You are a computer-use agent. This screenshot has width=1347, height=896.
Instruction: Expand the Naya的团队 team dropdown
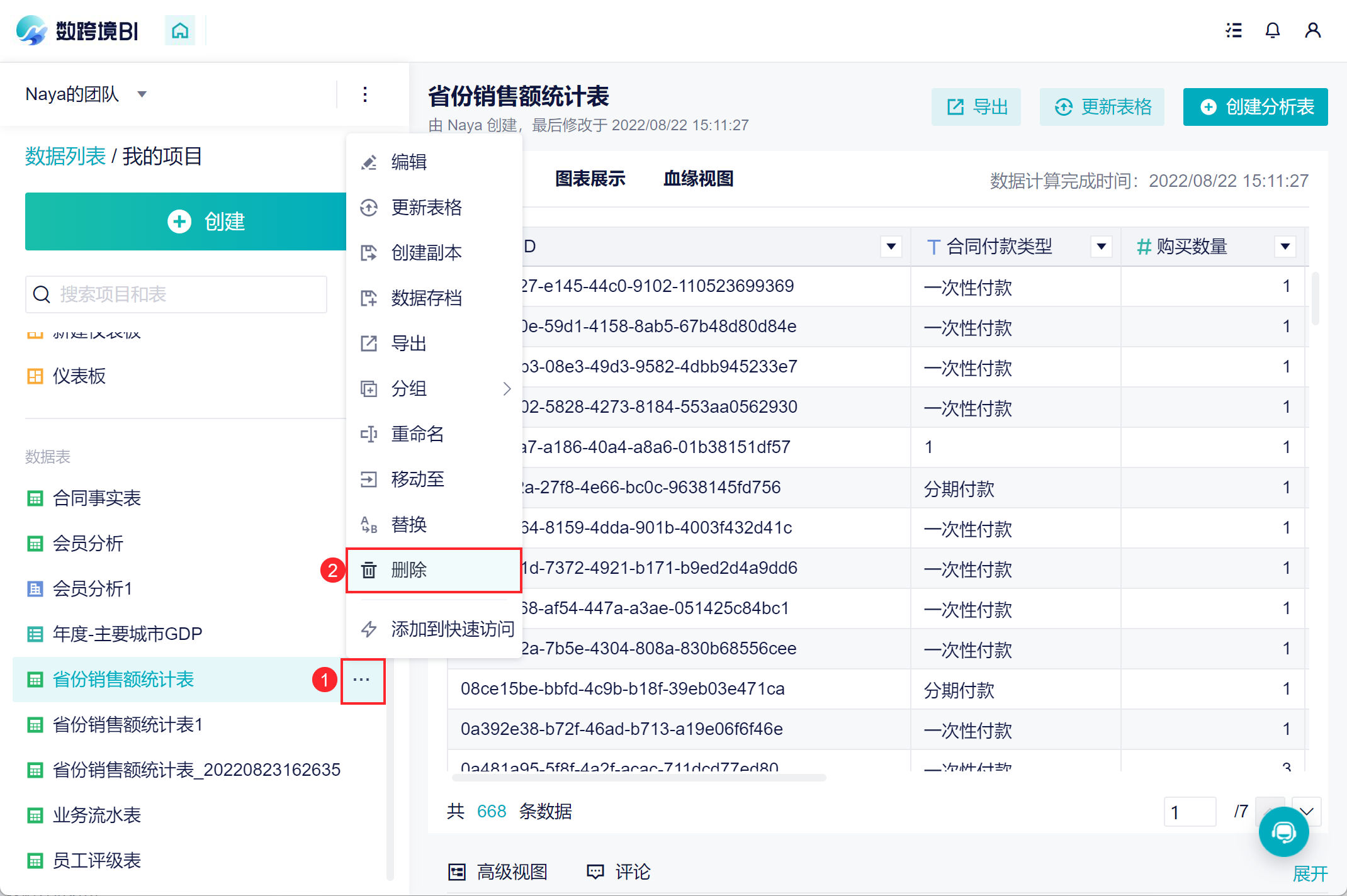(x=142, y=94)
